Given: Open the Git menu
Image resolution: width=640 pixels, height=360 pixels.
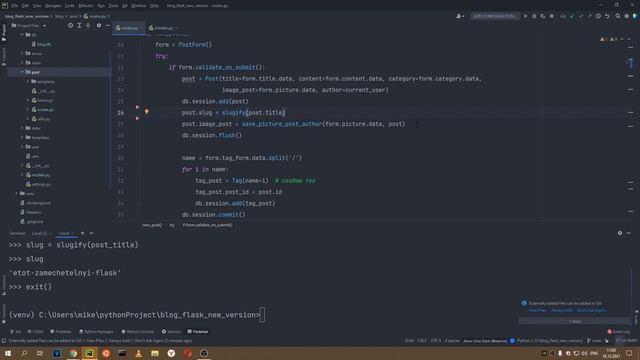Looking at the screenshot, I should 125,6.
